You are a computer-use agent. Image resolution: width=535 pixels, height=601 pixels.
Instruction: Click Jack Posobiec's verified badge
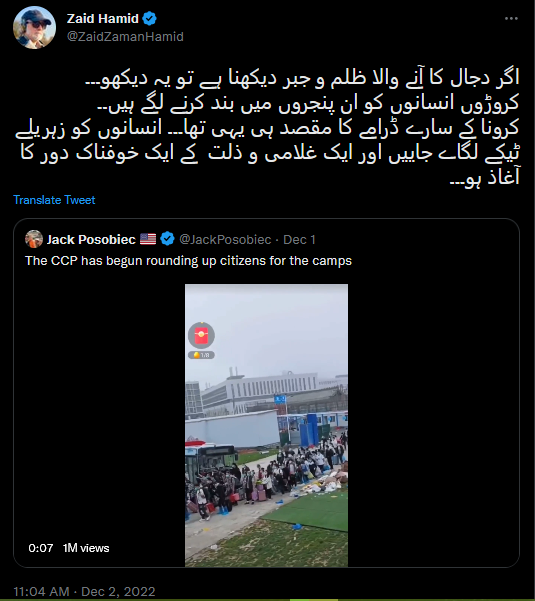click(167, 239)
